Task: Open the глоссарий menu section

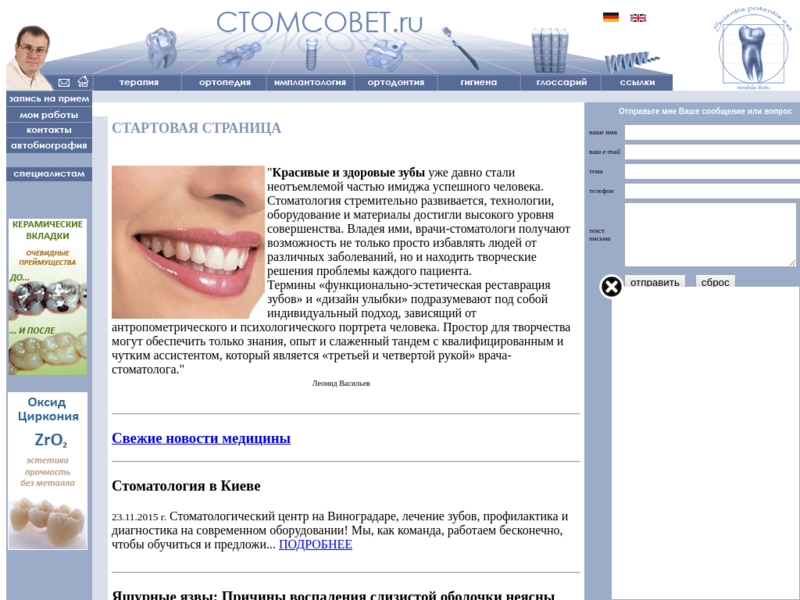Action: [x=561, y=82]
